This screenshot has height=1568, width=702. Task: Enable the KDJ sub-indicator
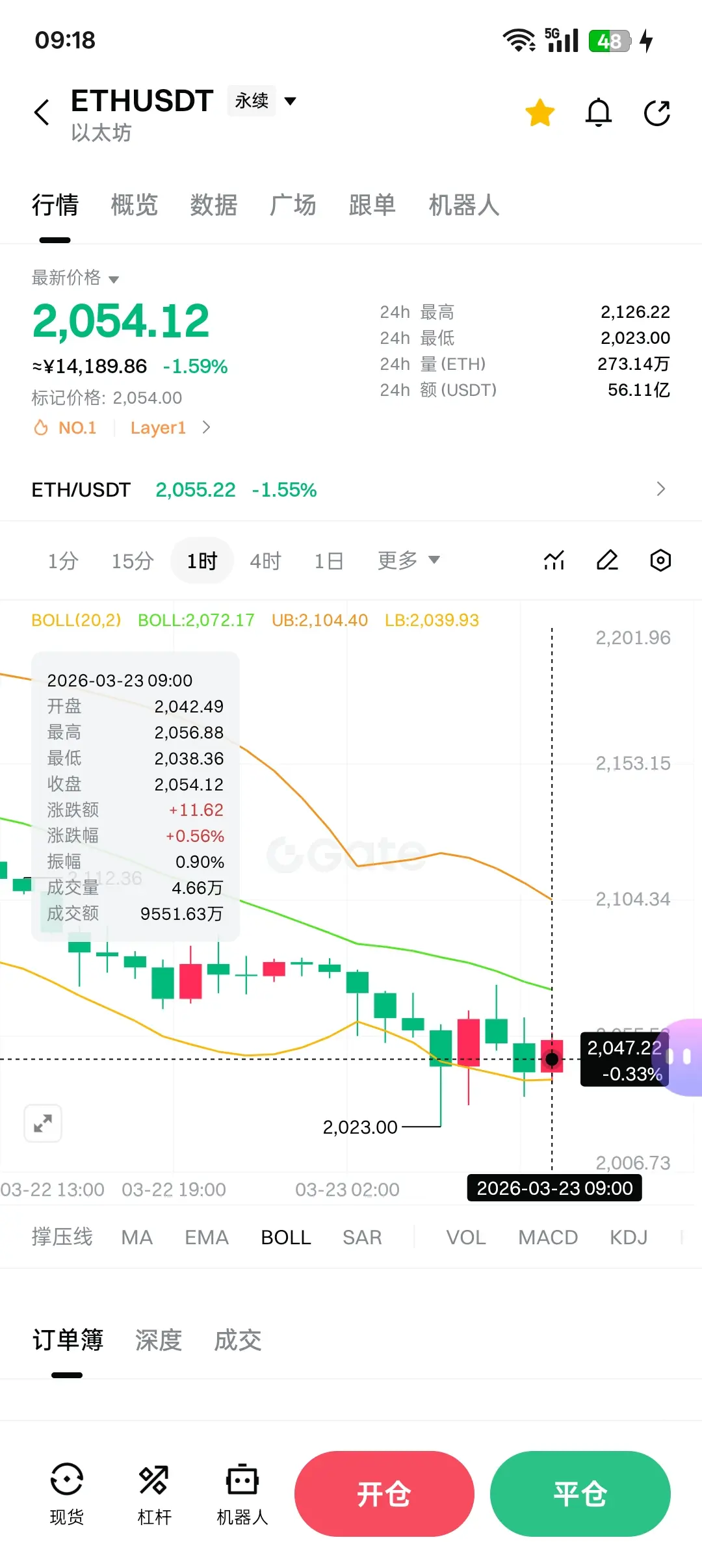pos(629,1236)
